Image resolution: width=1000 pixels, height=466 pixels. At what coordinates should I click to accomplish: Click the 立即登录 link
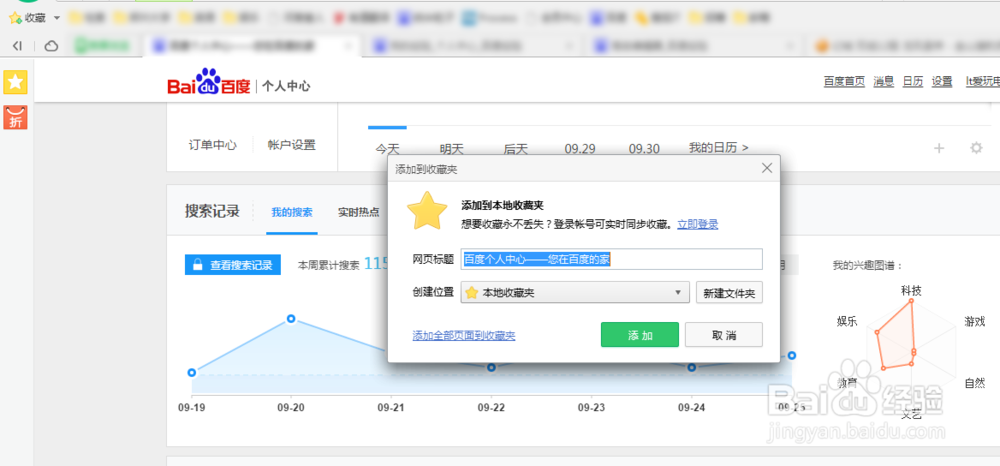click(x=698, y=224)
